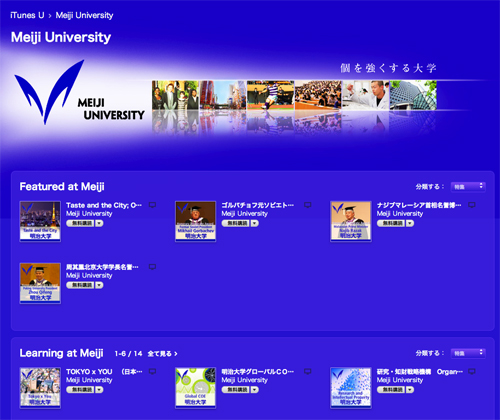
Task: Click Meiji University under 明治大学グローバルCO title
Action: (x=245, y=380)
